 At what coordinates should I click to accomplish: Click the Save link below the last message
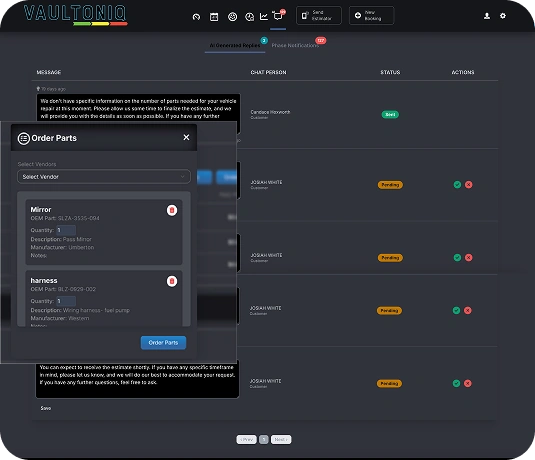pyautogui.click(x=46, y=408)
